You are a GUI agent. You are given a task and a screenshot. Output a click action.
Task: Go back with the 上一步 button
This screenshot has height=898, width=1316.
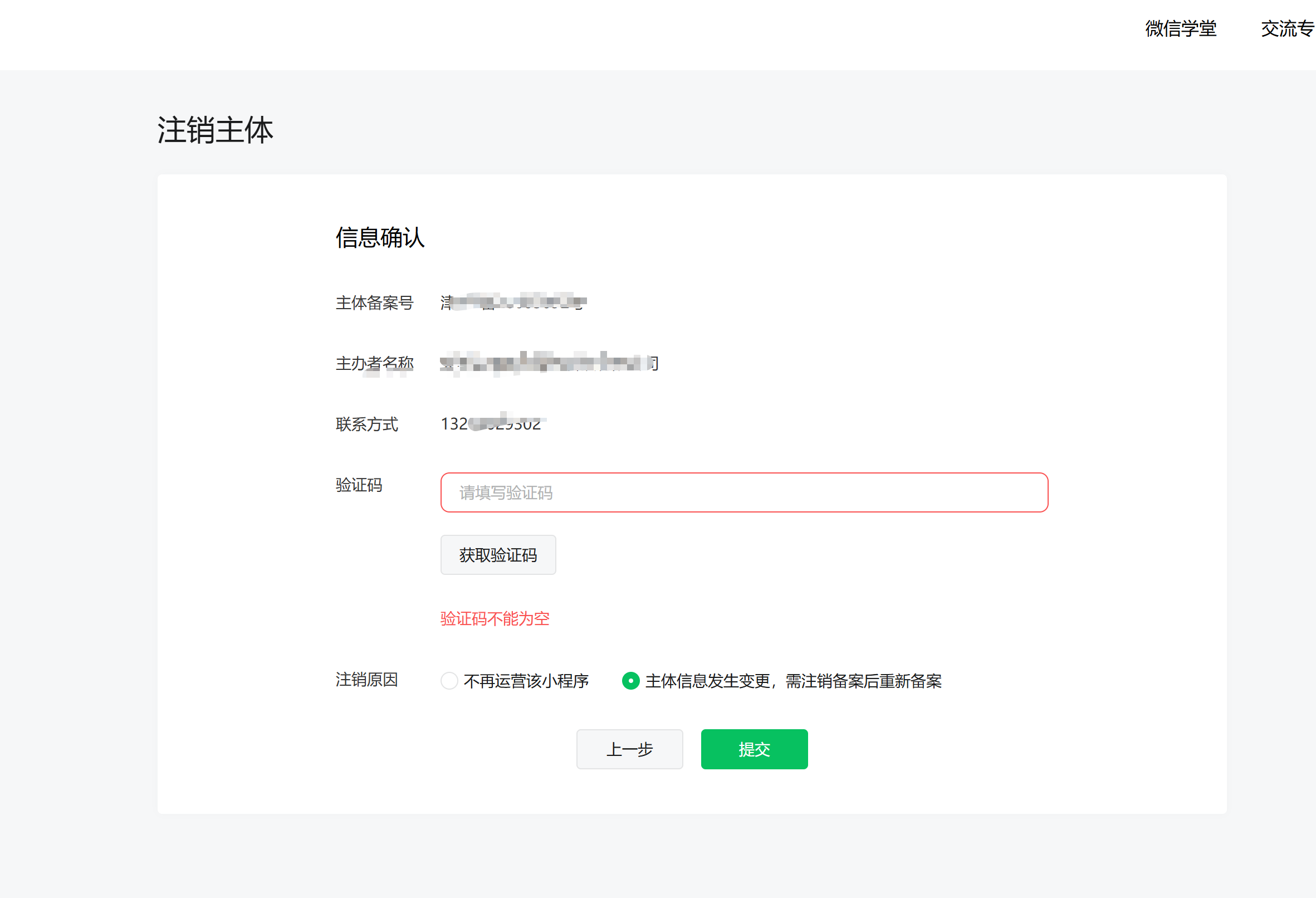[x=629, y=749]
